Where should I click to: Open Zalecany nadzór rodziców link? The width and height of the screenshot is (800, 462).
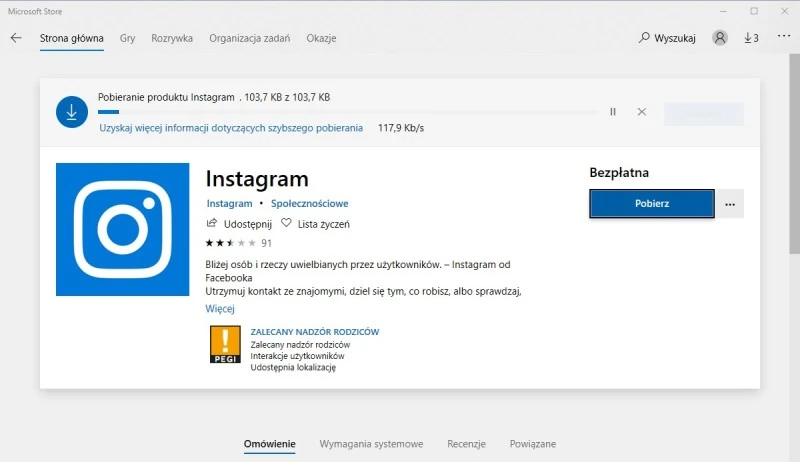(315, 332)
